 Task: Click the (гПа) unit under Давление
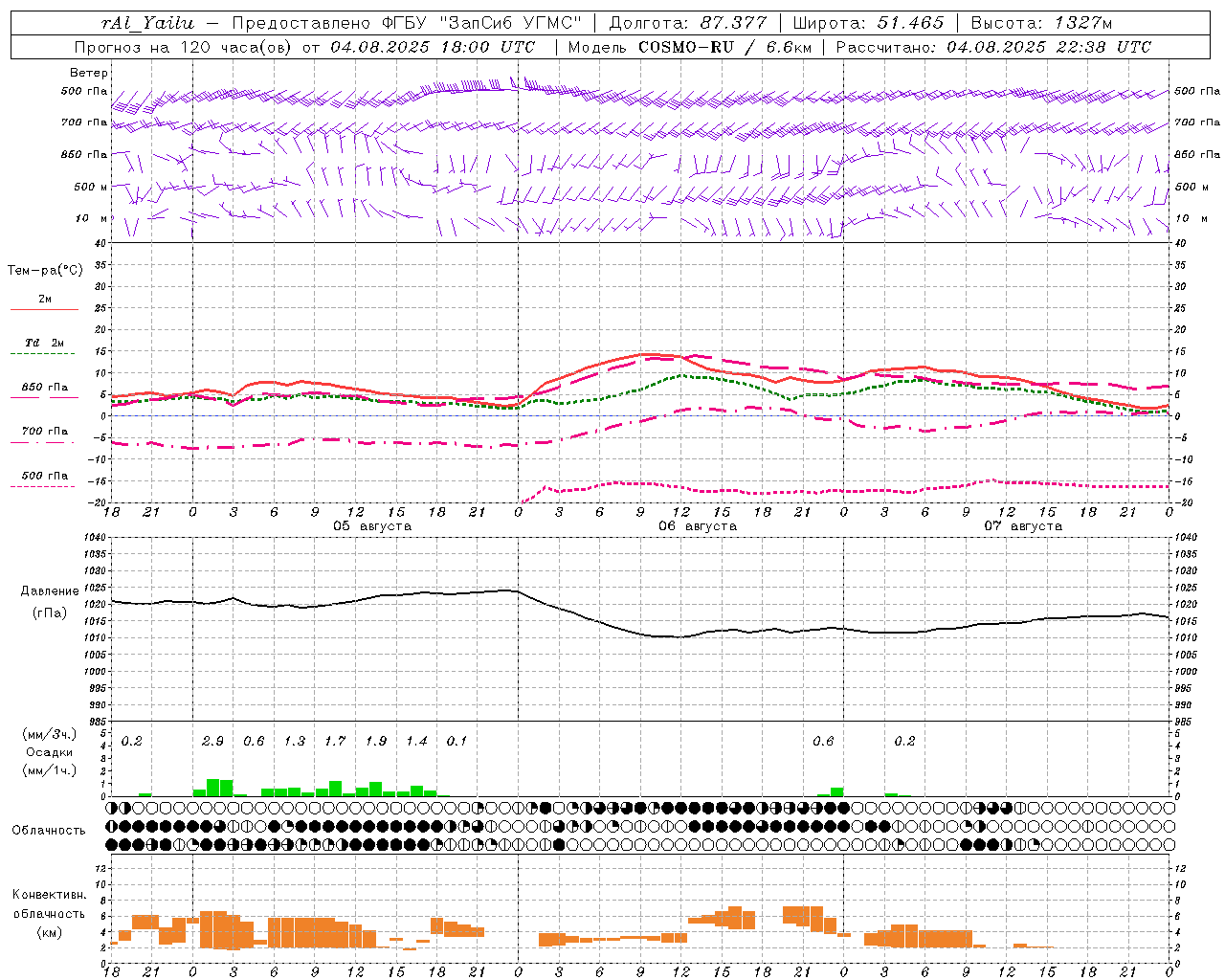pyautogui.click(x=50, y=613)
